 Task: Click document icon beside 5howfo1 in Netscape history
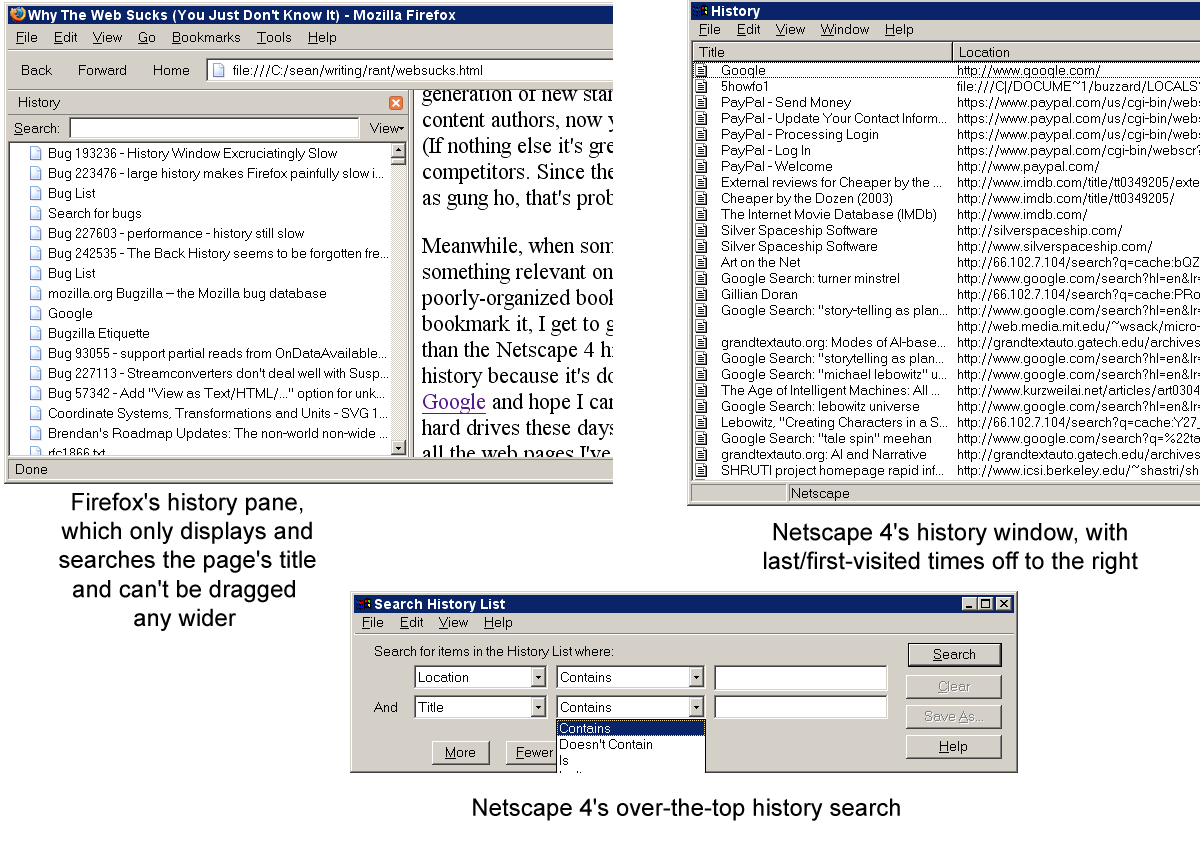click(701, 86)
